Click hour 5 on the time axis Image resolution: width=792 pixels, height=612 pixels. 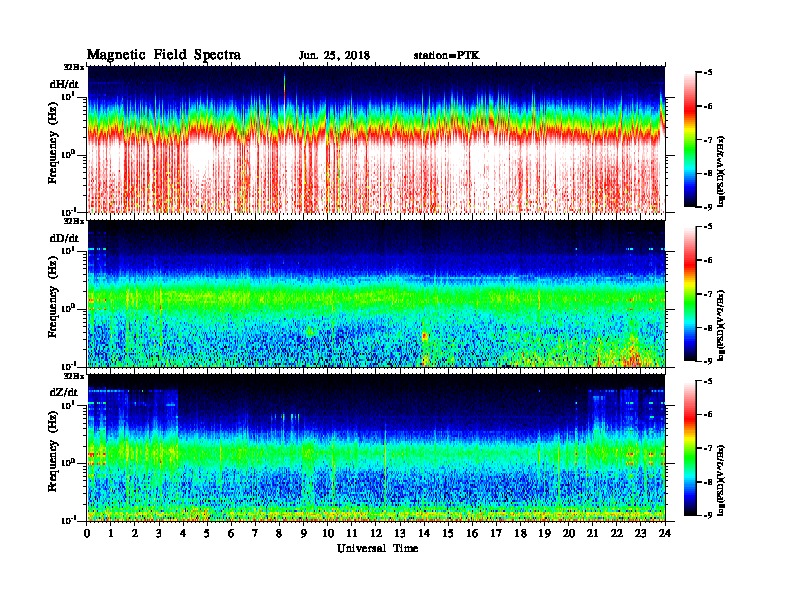208,534
